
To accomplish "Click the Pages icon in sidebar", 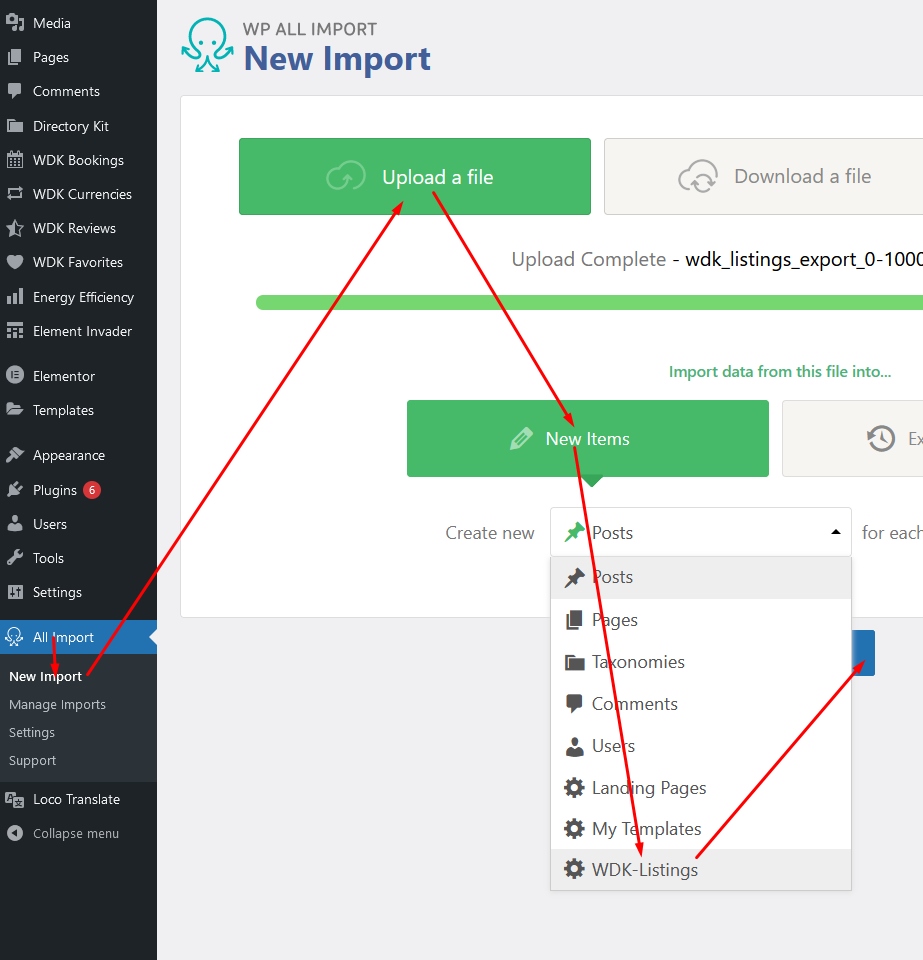I will (x=15, y=57).
